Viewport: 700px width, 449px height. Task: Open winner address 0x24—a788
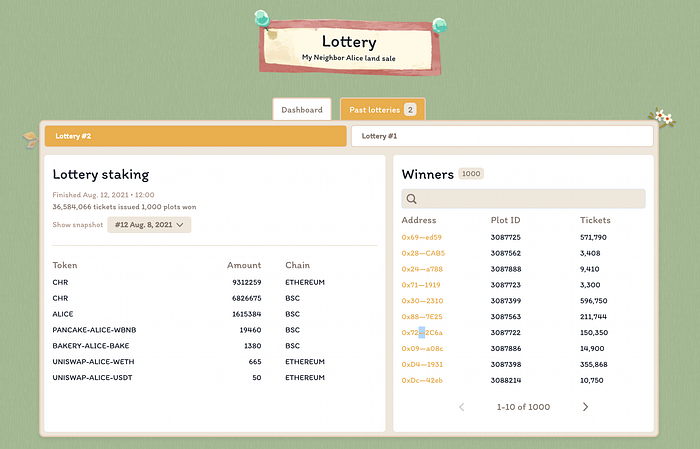point(422,269)
